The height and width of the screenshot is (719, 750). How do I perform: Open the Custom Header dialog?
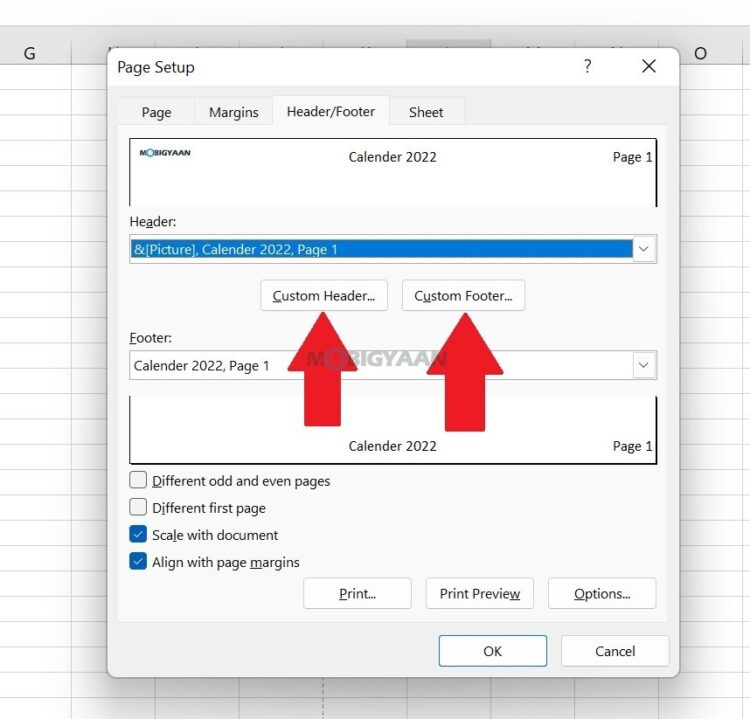point(324,296)
